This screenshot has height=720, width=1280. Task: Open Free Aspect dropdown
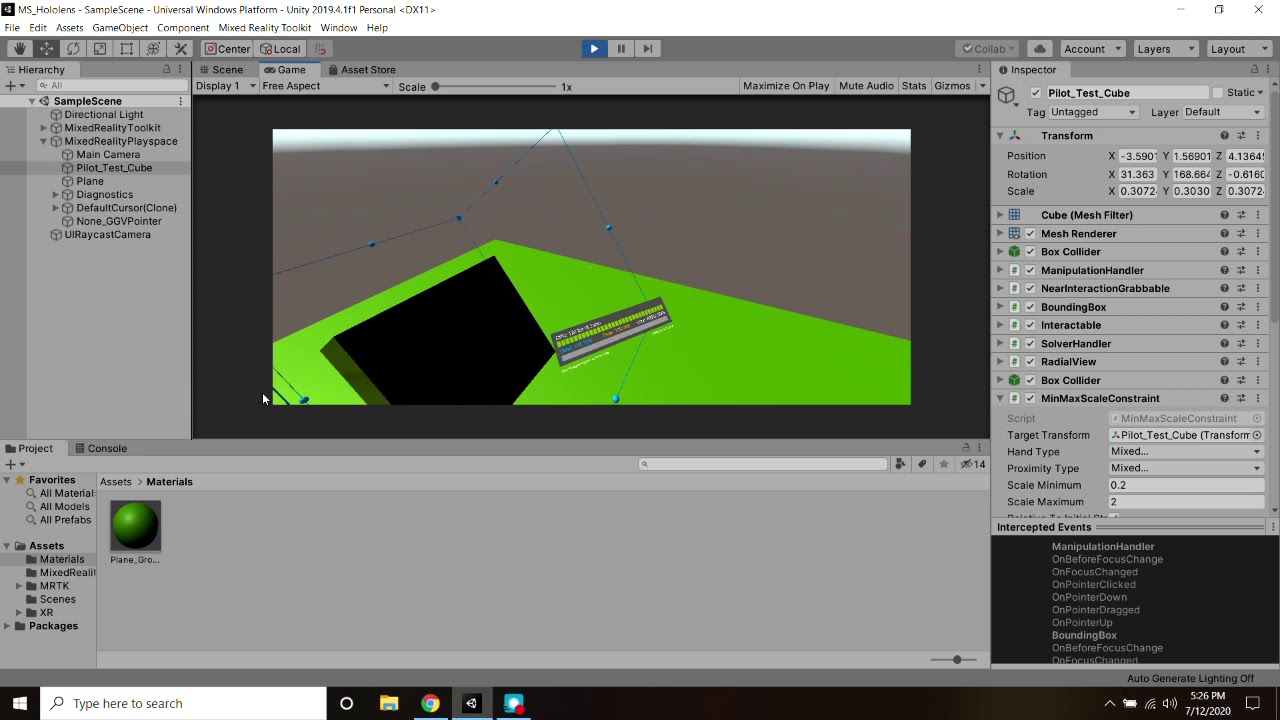(325, 86)
